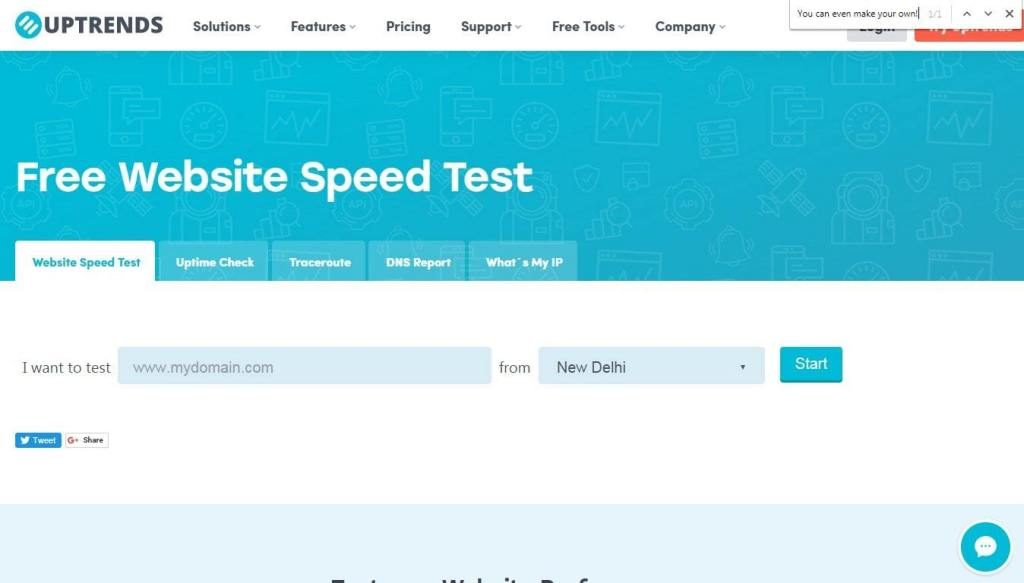Switch to the What's My IP tab

[524, 261]
